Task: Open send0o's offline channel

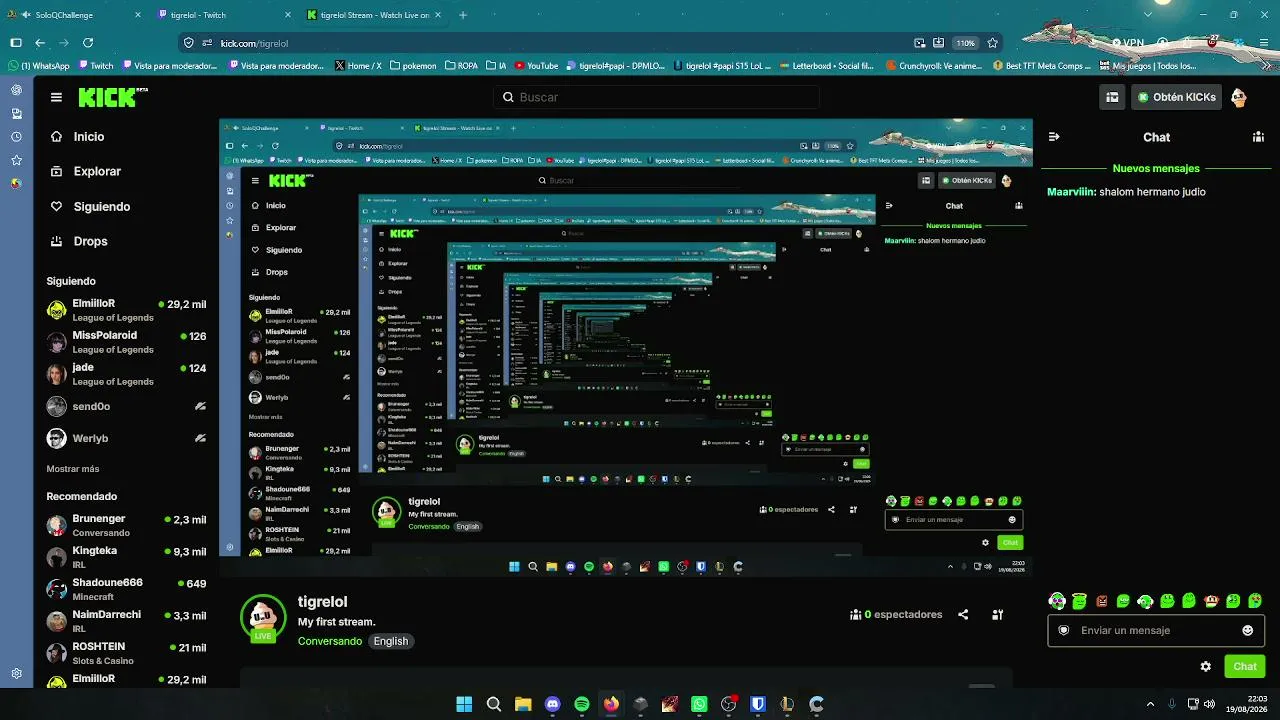Action: coord(127,406)
